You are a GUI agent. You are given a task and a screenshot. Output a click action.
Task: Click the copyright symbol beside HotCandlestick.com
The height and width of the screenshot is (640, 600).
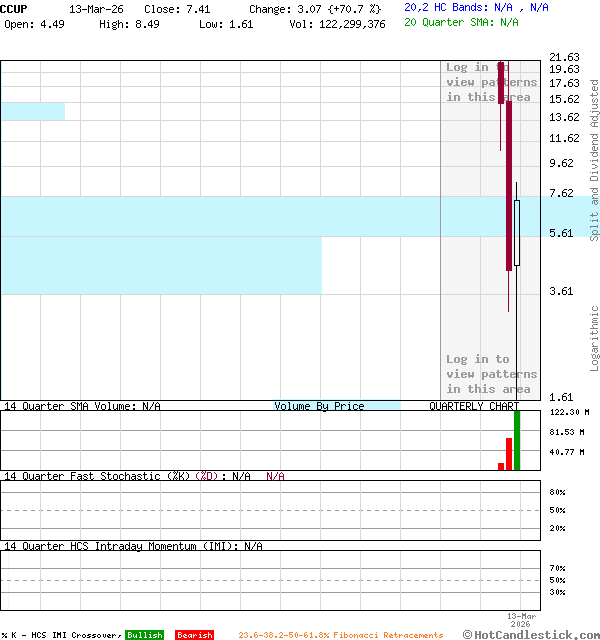click(x=468, y=634)
